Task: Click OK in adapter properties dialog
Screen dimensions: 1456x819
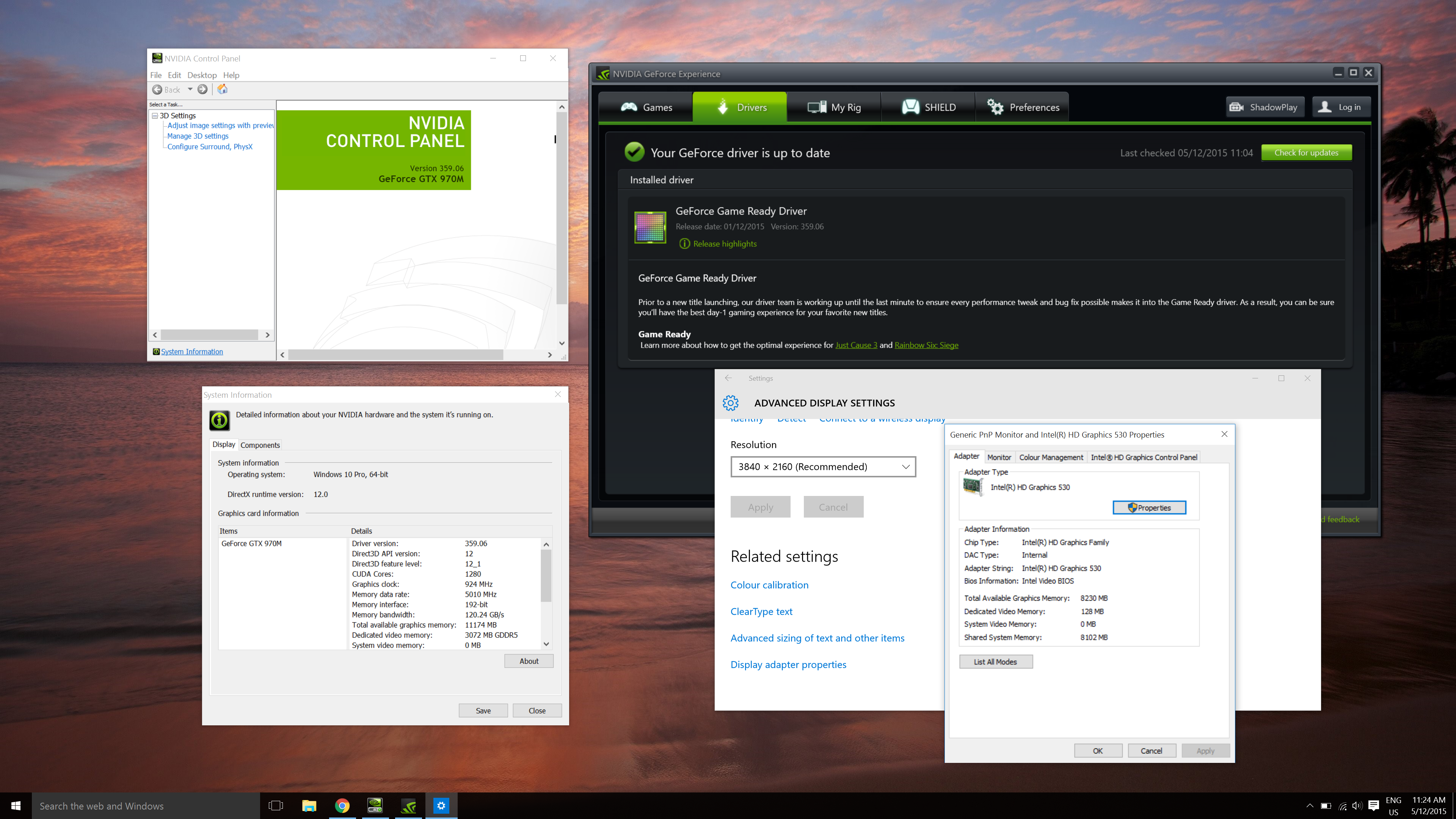Action: click(1098, 751)
